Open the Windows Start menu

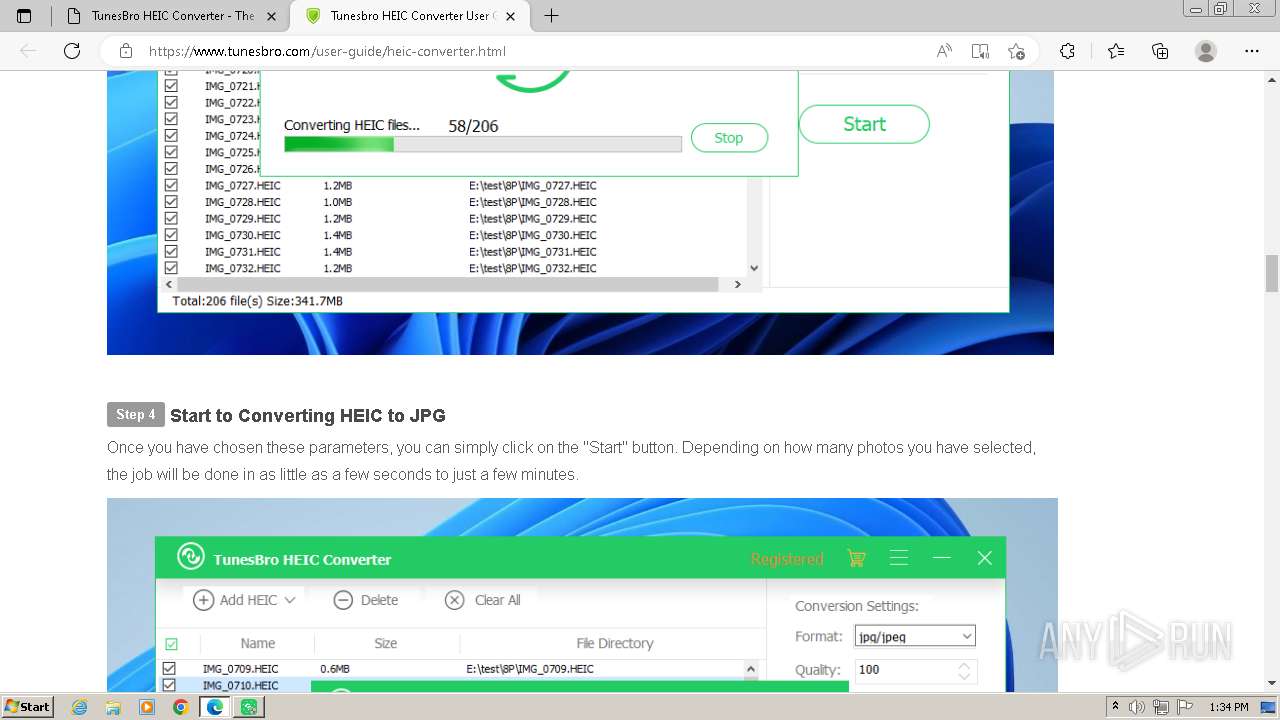click(x=27, y=706)
